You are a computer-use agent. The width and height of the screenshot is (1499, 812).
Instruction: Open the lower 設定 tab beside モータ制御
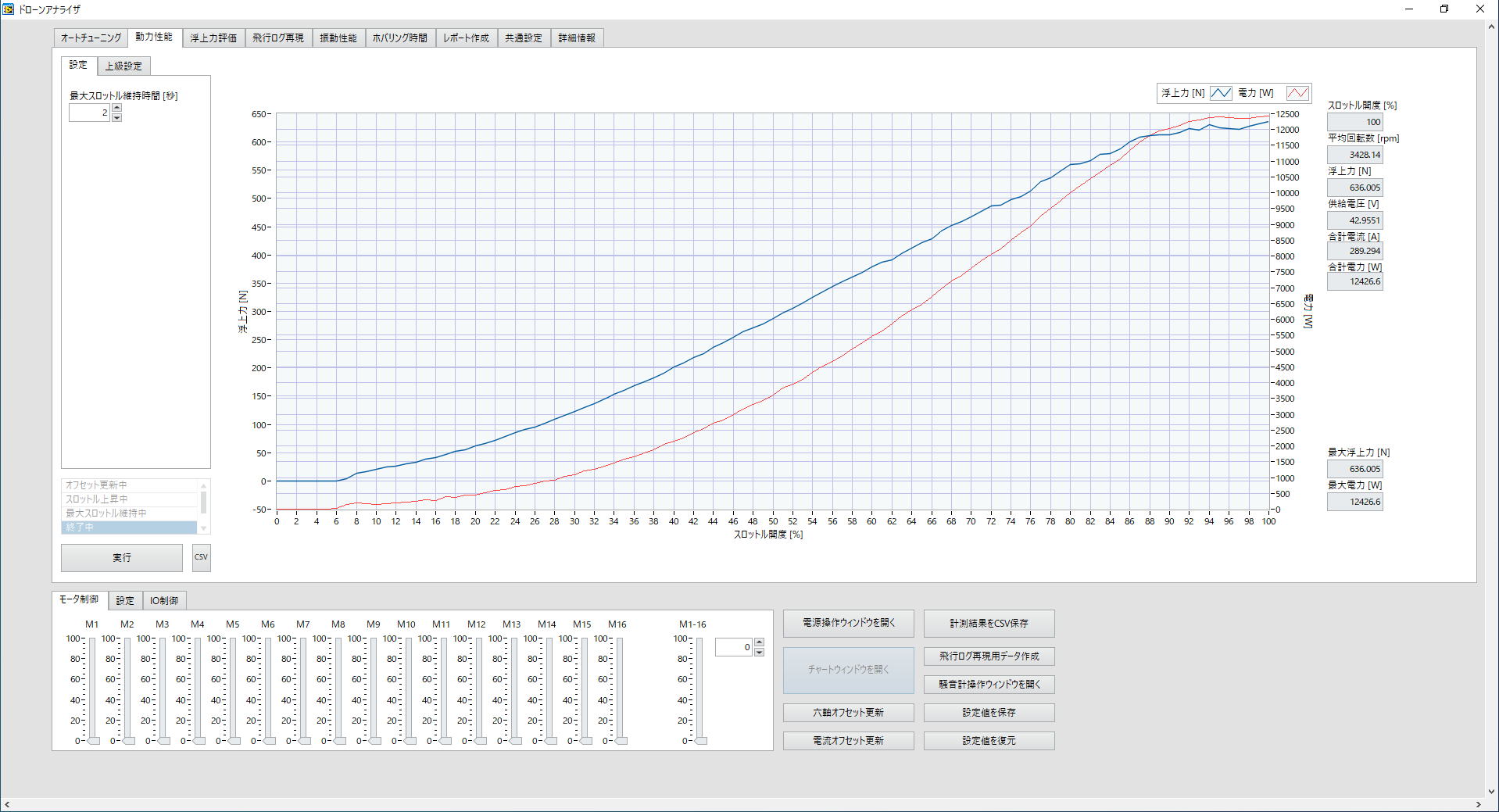coord(125,600)
